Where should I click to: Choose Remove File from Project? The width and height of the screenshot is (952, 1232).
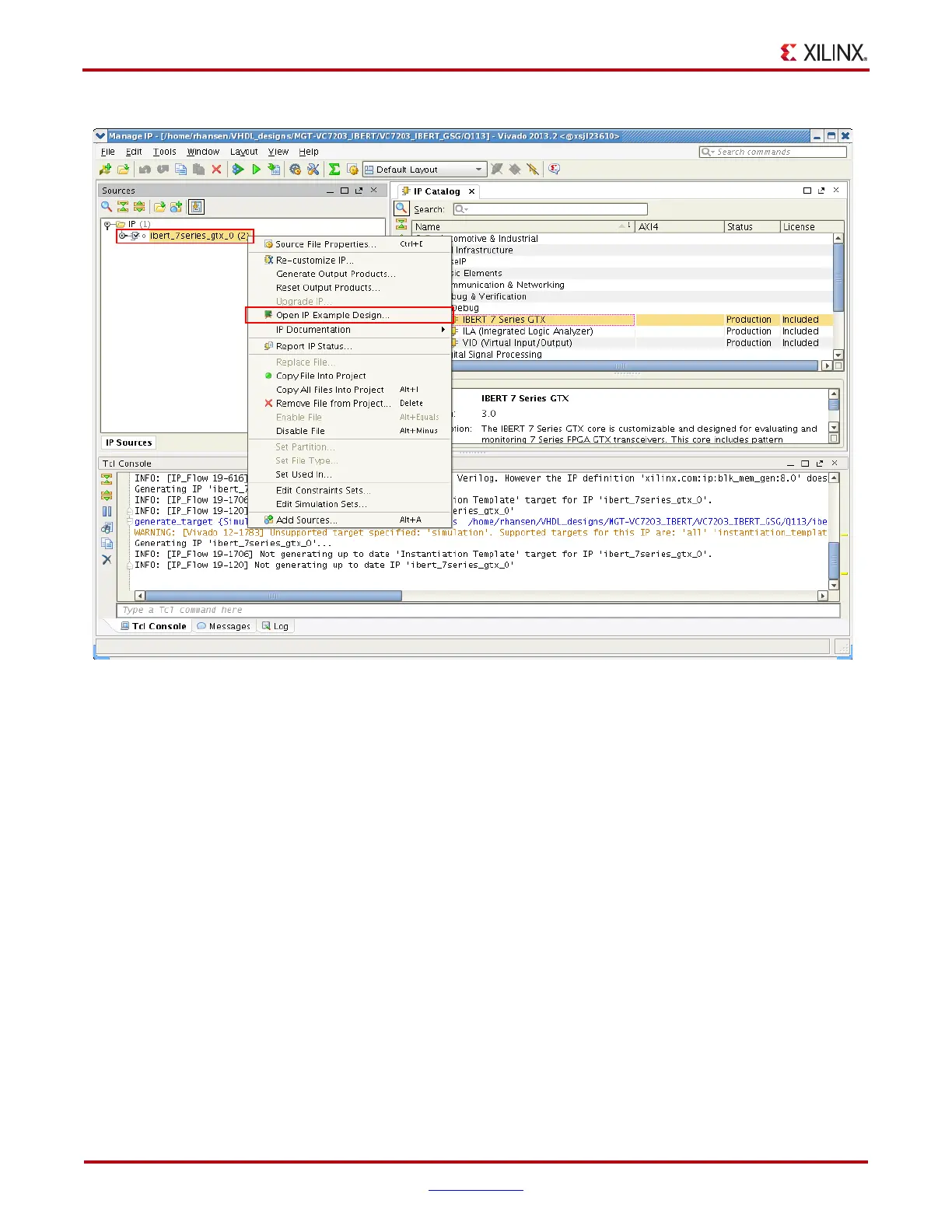349,404
